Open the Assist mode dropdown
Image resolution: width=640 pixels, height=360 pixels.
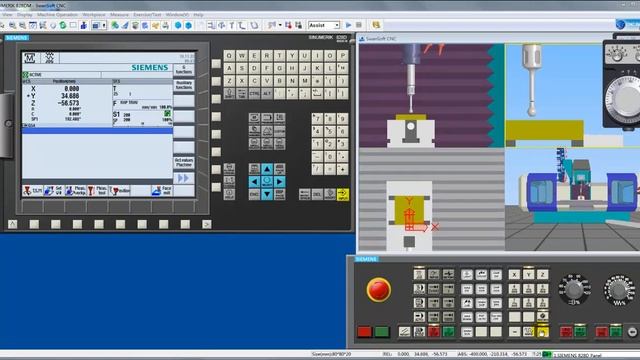point(324,25)
